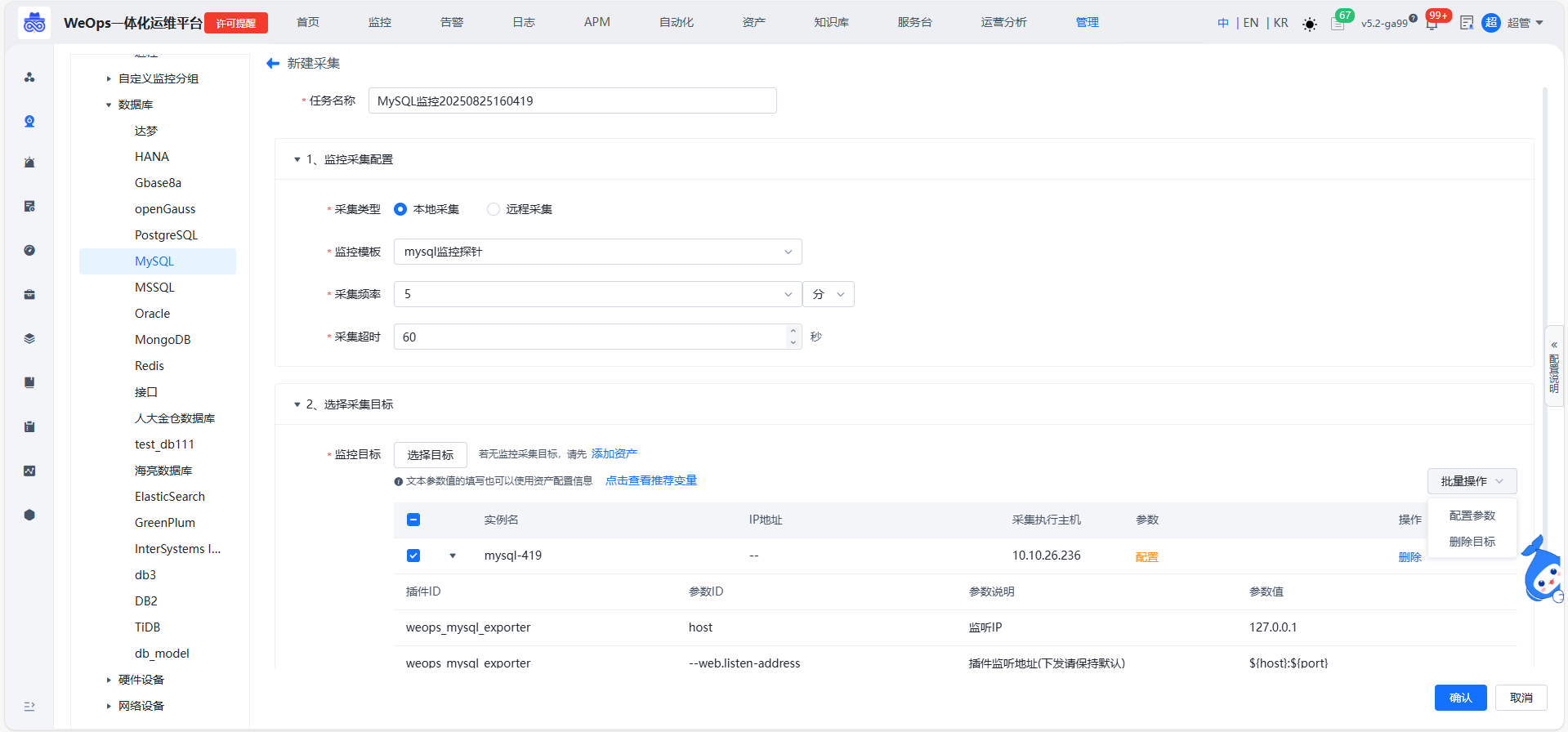The width and height of the screenshot is (1568, 732).
Task: Open the message icon with 67 badge
Action: click(1338, 24)
